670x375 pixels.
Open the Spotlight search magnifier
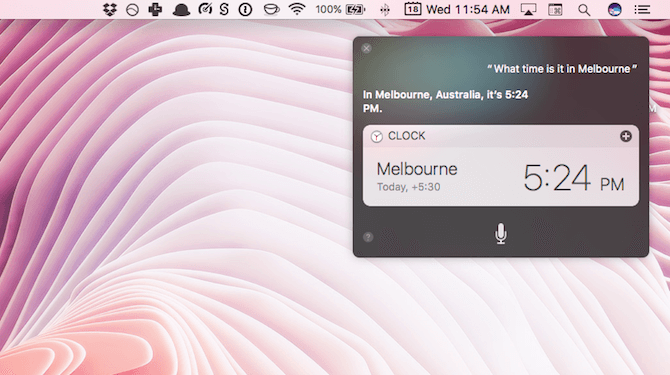(584, 10)
